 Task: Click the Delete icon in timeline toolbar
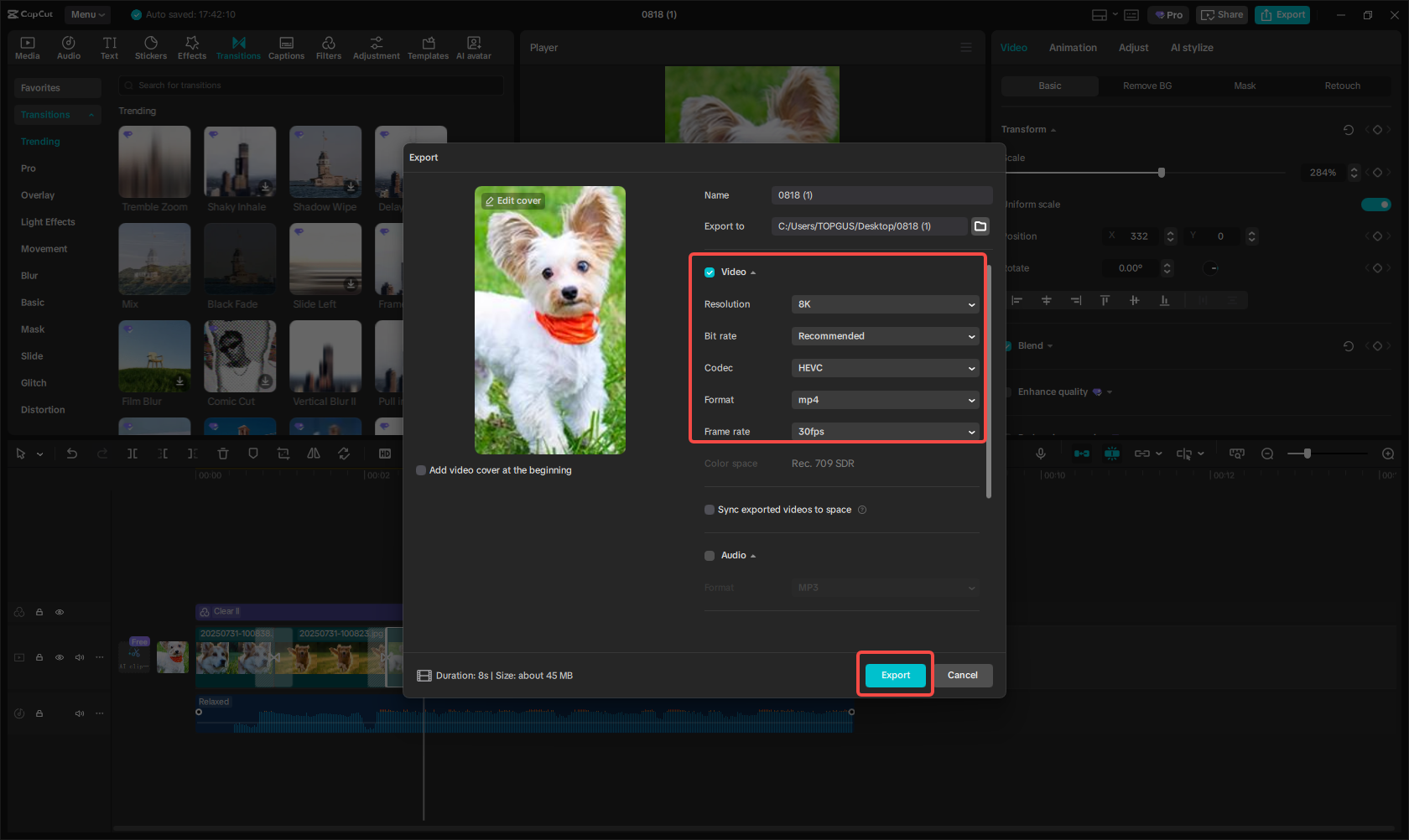pos(223,453)
